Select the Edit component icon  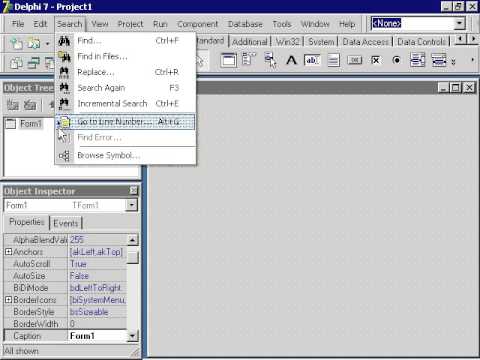point(312,60)
